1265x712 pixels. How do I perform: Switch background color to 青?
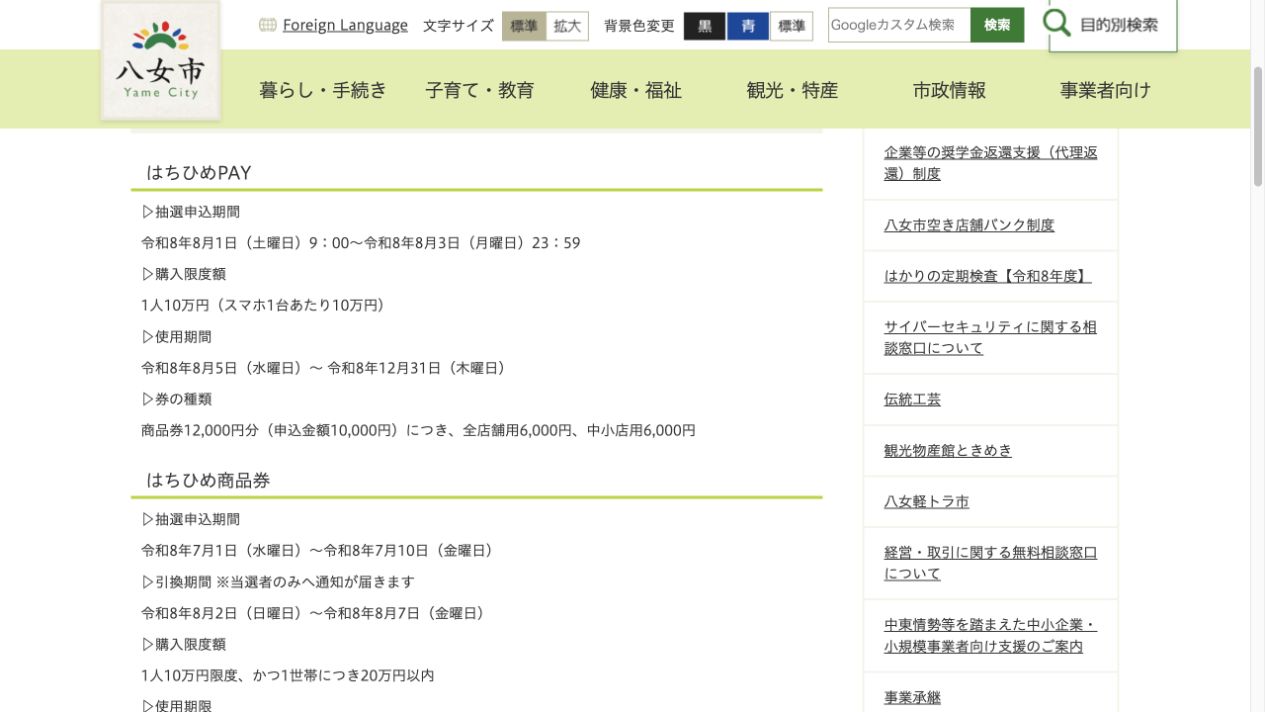(748, 26)
